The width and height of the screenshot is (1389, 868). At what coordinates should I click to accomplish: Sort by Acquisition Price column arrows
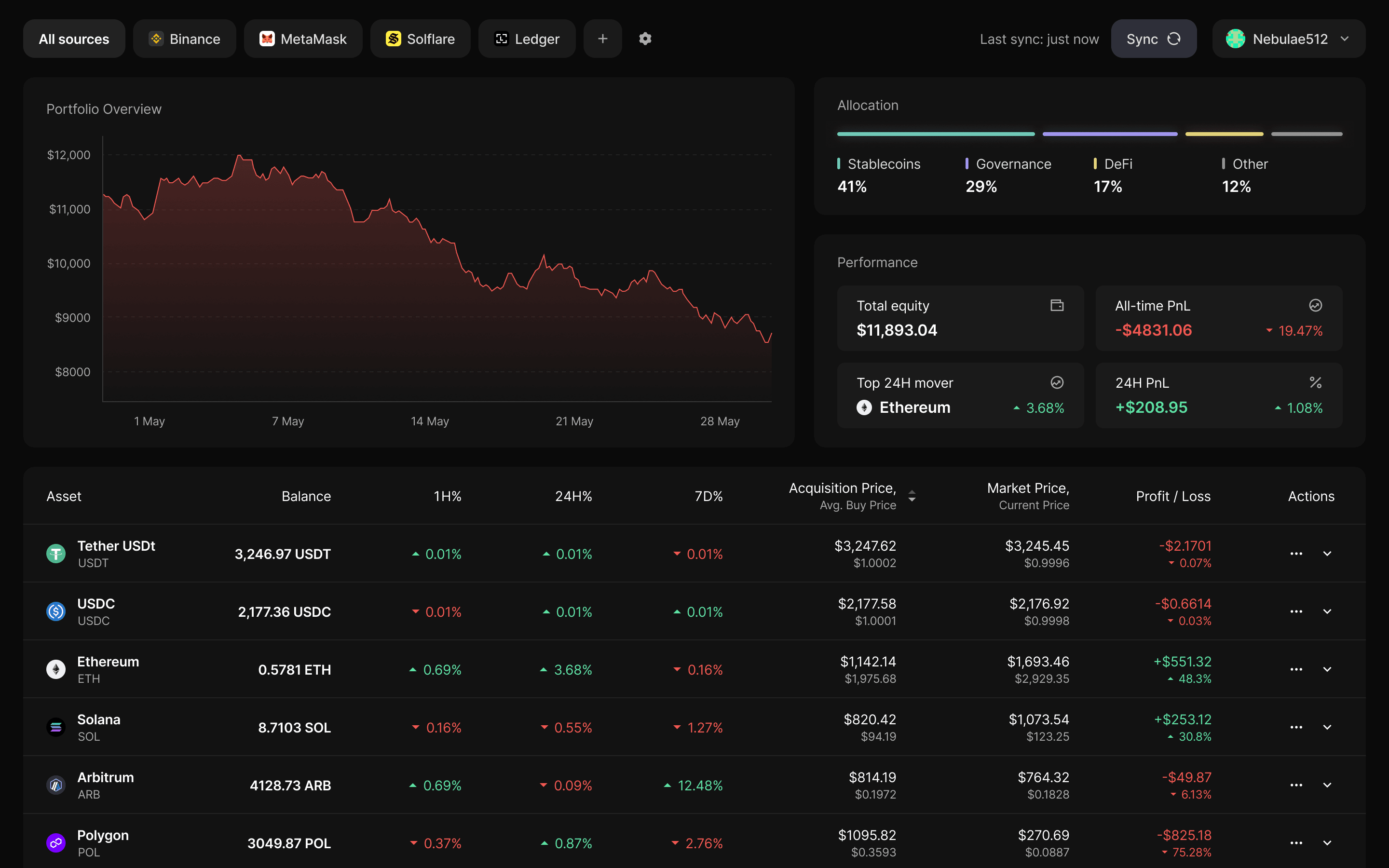click(912, 496)
